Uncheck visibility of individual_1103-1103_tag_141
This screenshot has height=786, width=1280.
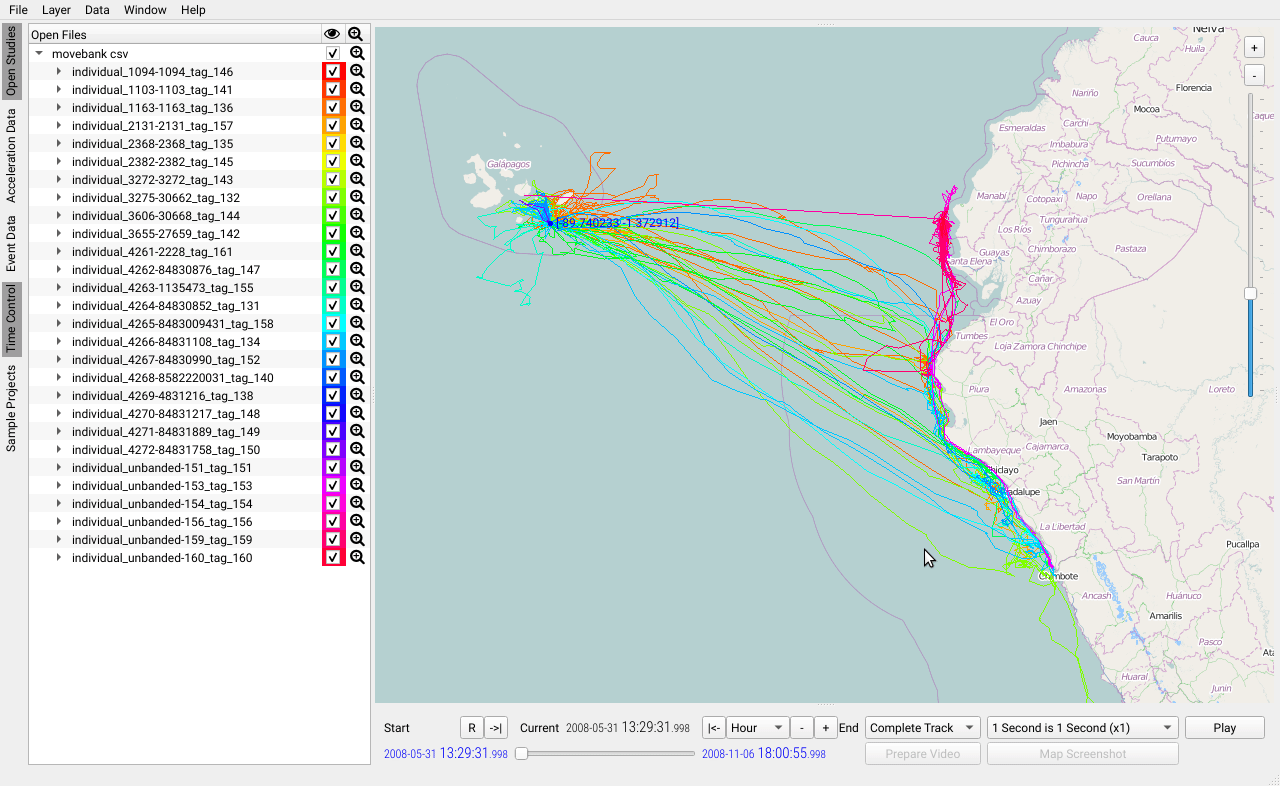(333, 90)
